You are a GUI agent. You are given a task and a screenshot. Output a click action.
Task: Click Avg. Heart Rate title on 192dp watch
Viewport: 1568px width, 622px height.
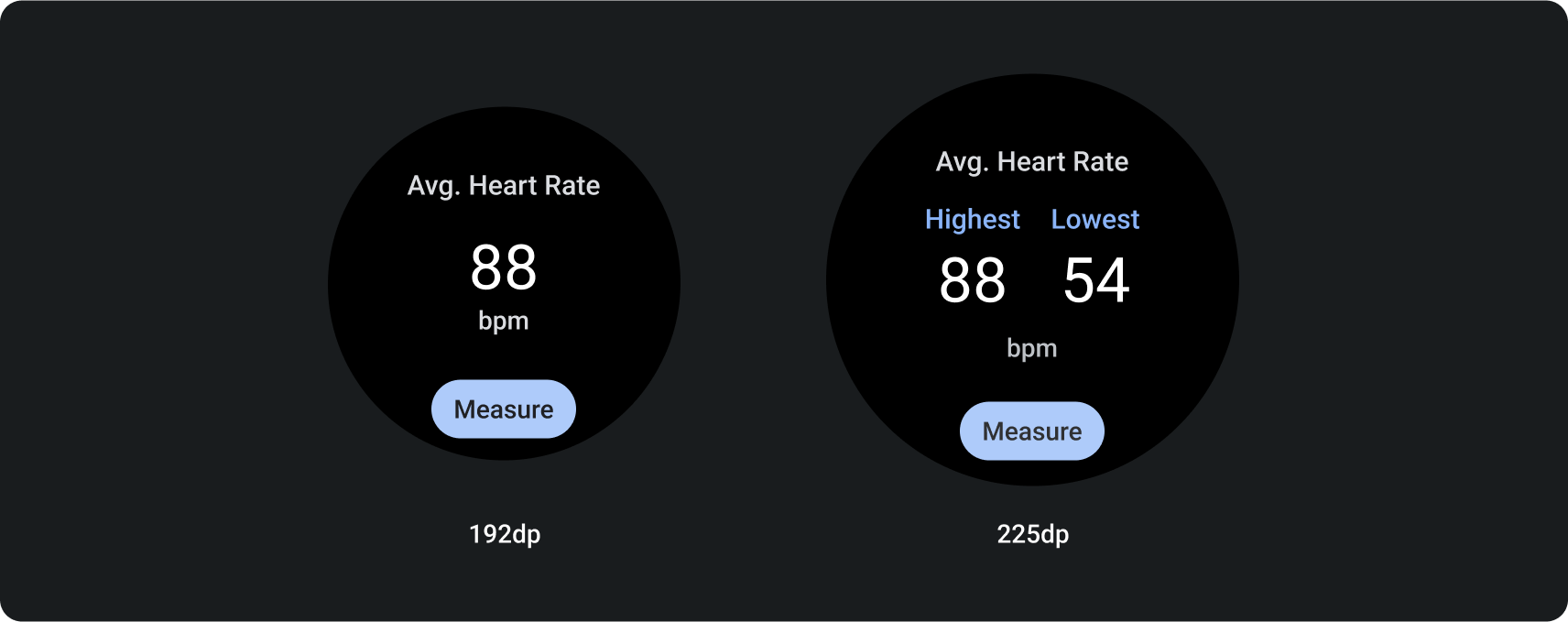(504, 186)
